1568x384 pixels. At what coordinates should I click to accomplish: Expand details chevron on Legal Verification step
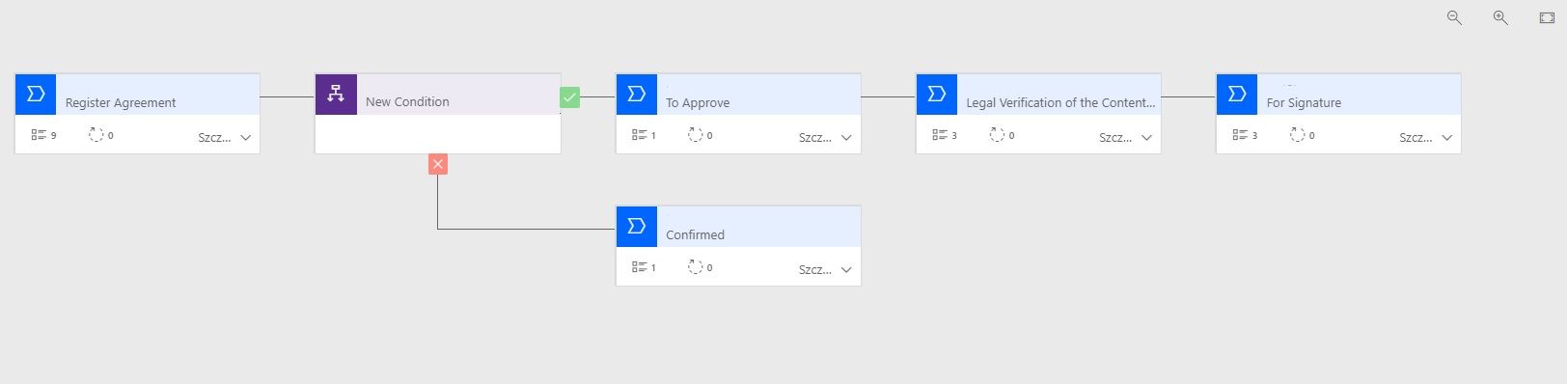click(1146, 138)
